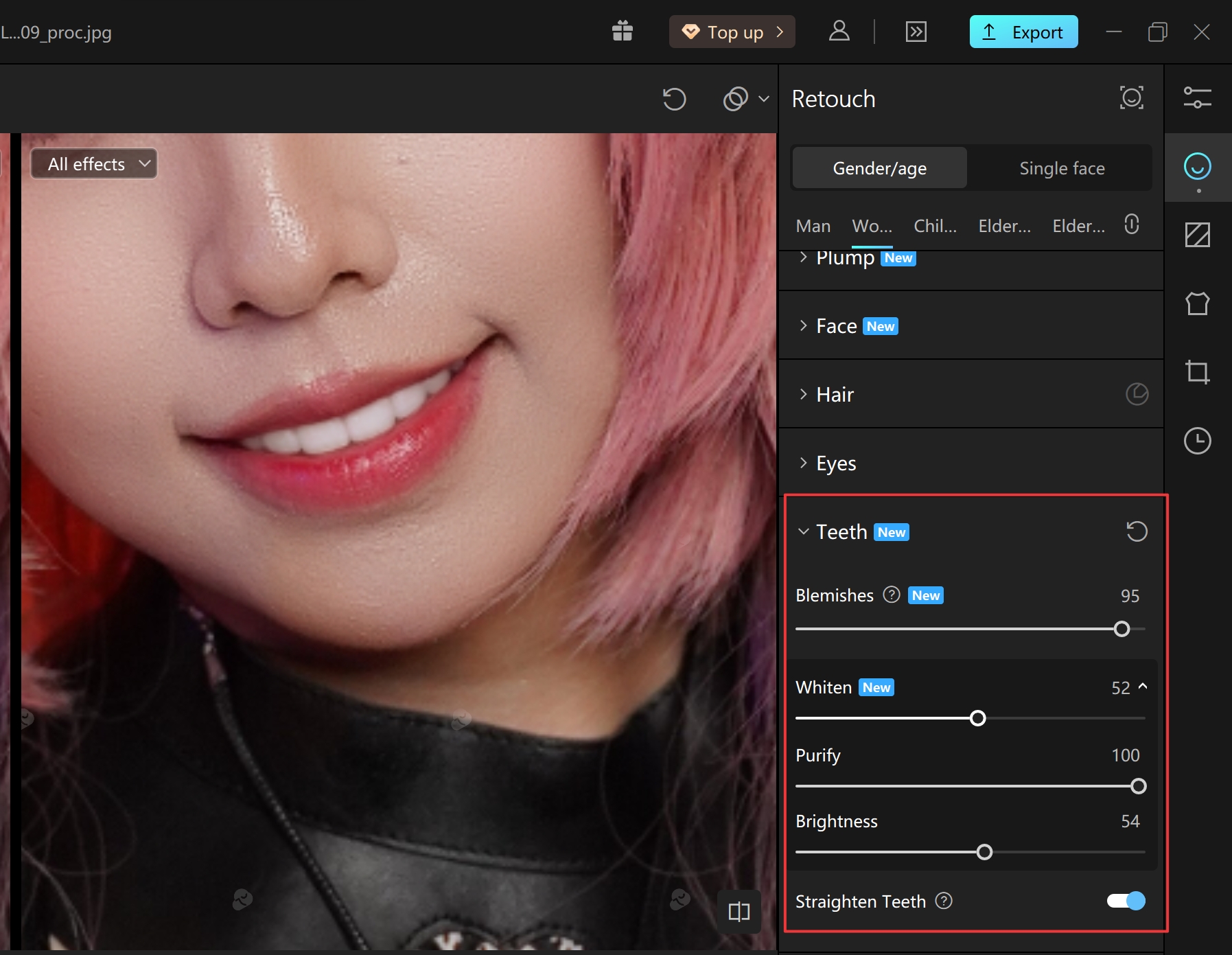Viewport: 1232px width, 955px height.
Task: Open the user account profile icon
Action: tap(839, 32)
